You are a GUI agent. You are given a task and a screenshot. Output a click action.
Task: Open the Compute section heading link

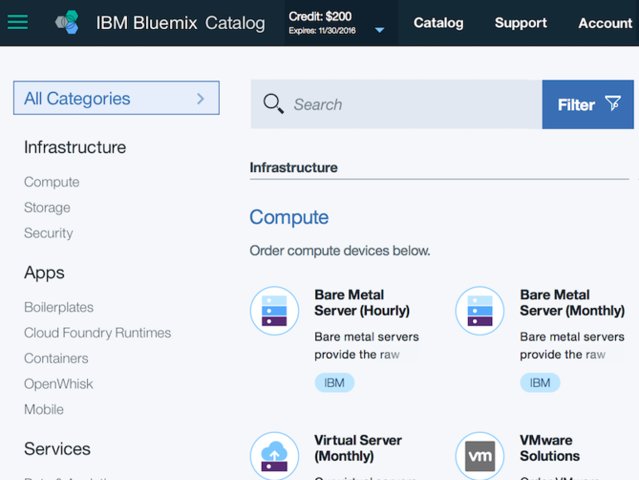289,217
